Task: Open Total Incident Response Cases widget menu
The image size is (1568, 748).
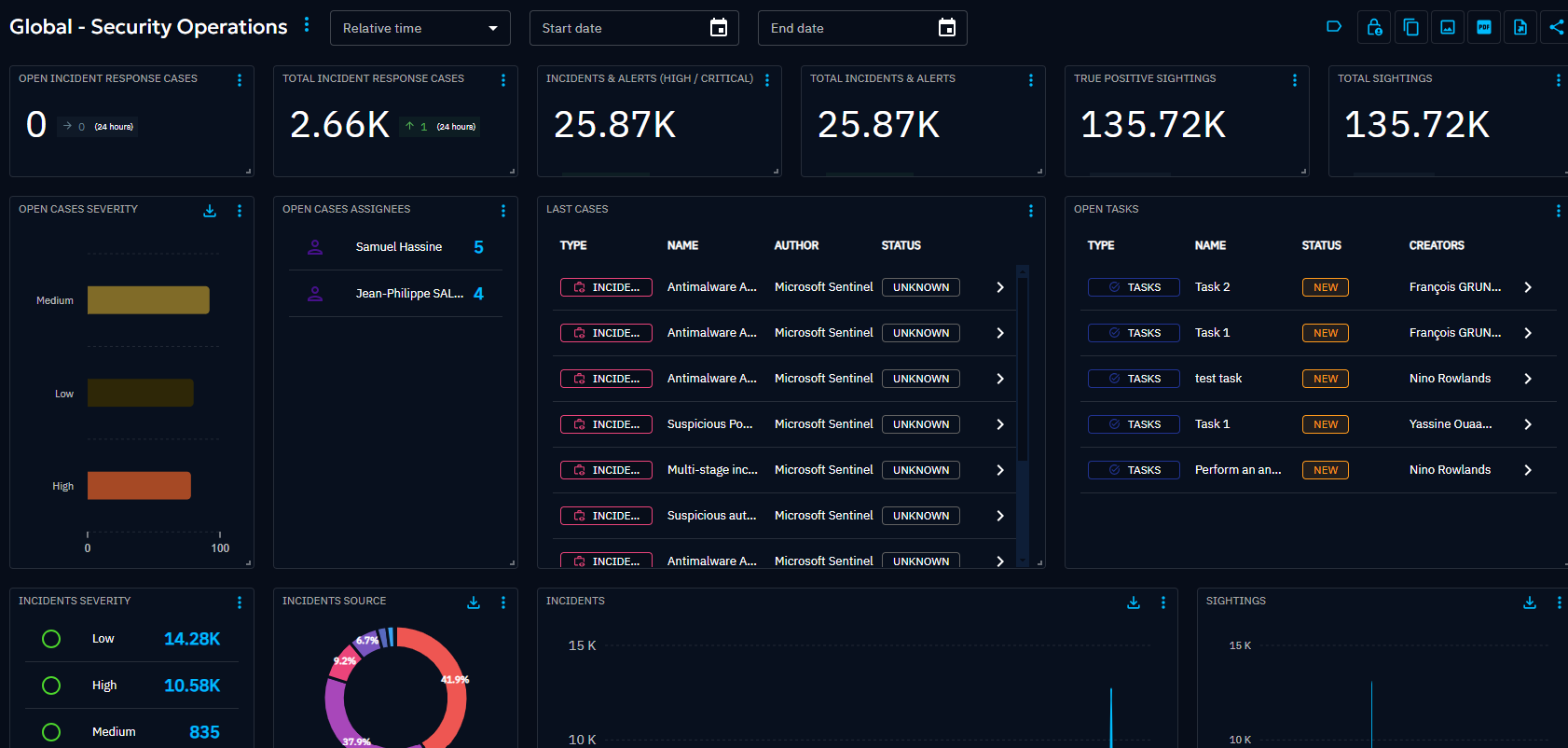Action: (503, 80)
